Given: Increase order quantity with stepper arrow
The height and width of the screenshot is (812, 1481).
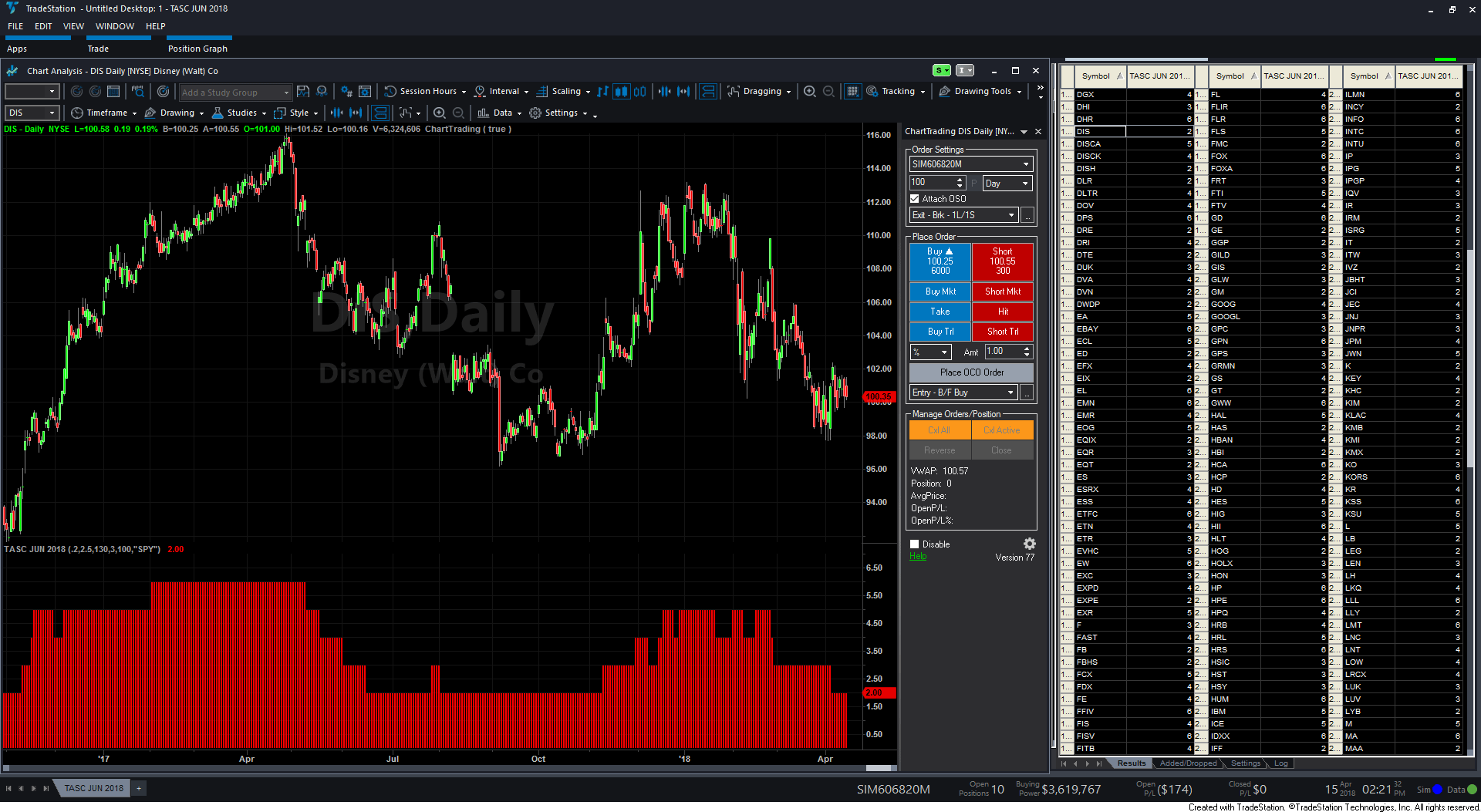Looking at the screenshot, I should 960,180.
